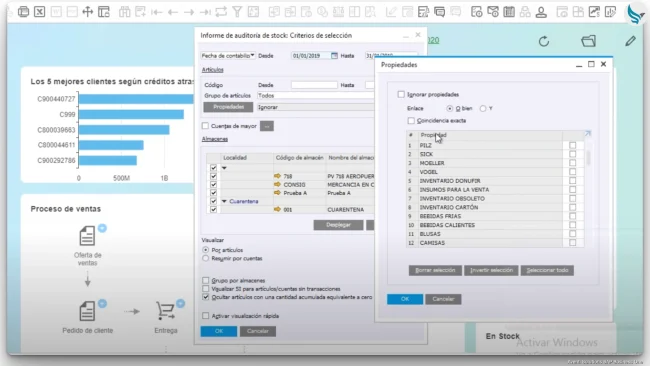Click the Next Record right arrow
Screen dimensions: 650x366
coord(189,12)
